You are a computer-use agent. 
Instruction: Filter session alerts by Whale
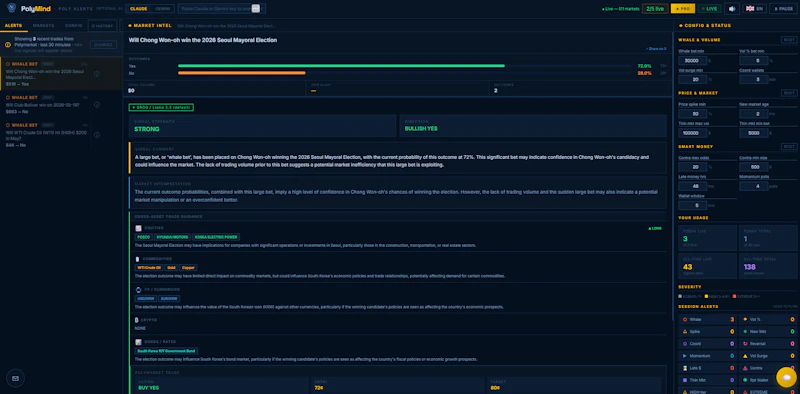(x=707, y=319)
